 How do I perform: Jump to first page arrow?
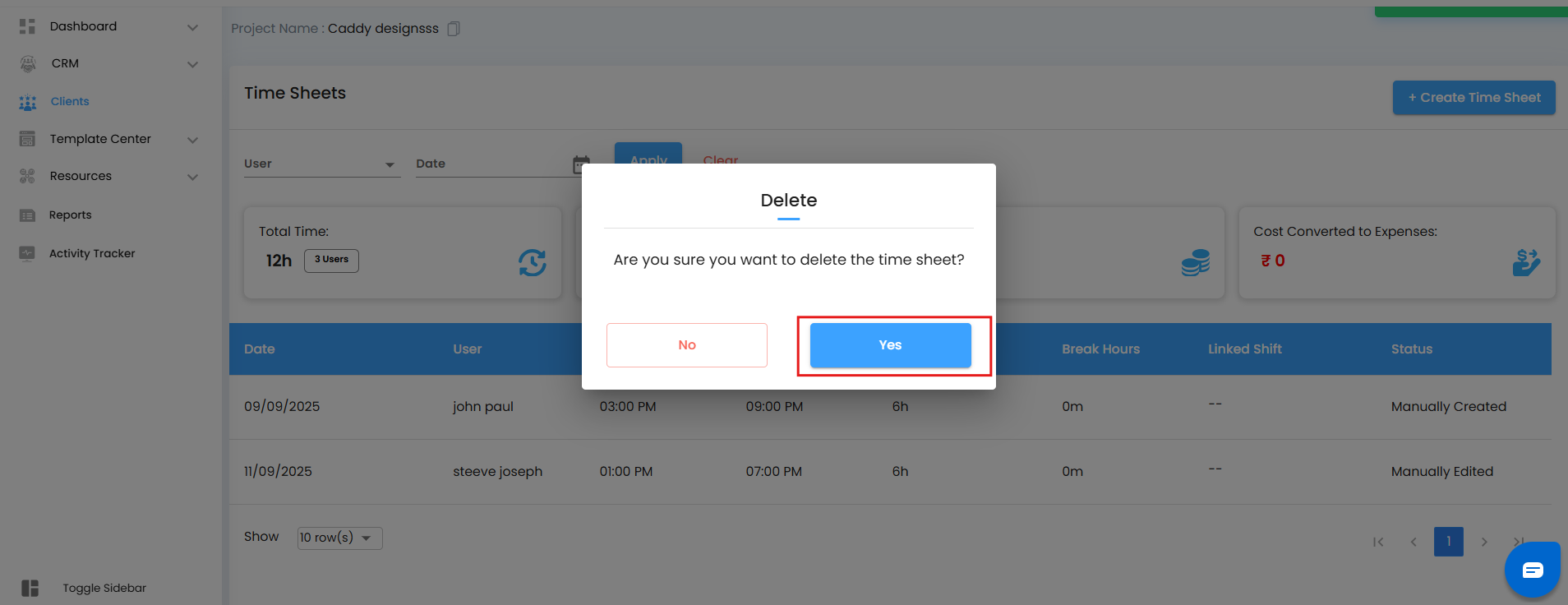click(x=1378, y=542)
